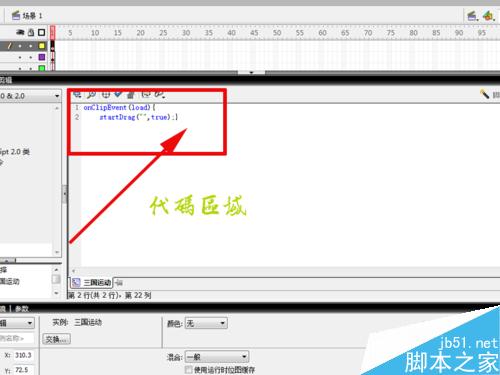Click the Show code hint icon
The width and height of the screenshot is (500, 375).
coord(146,95)
